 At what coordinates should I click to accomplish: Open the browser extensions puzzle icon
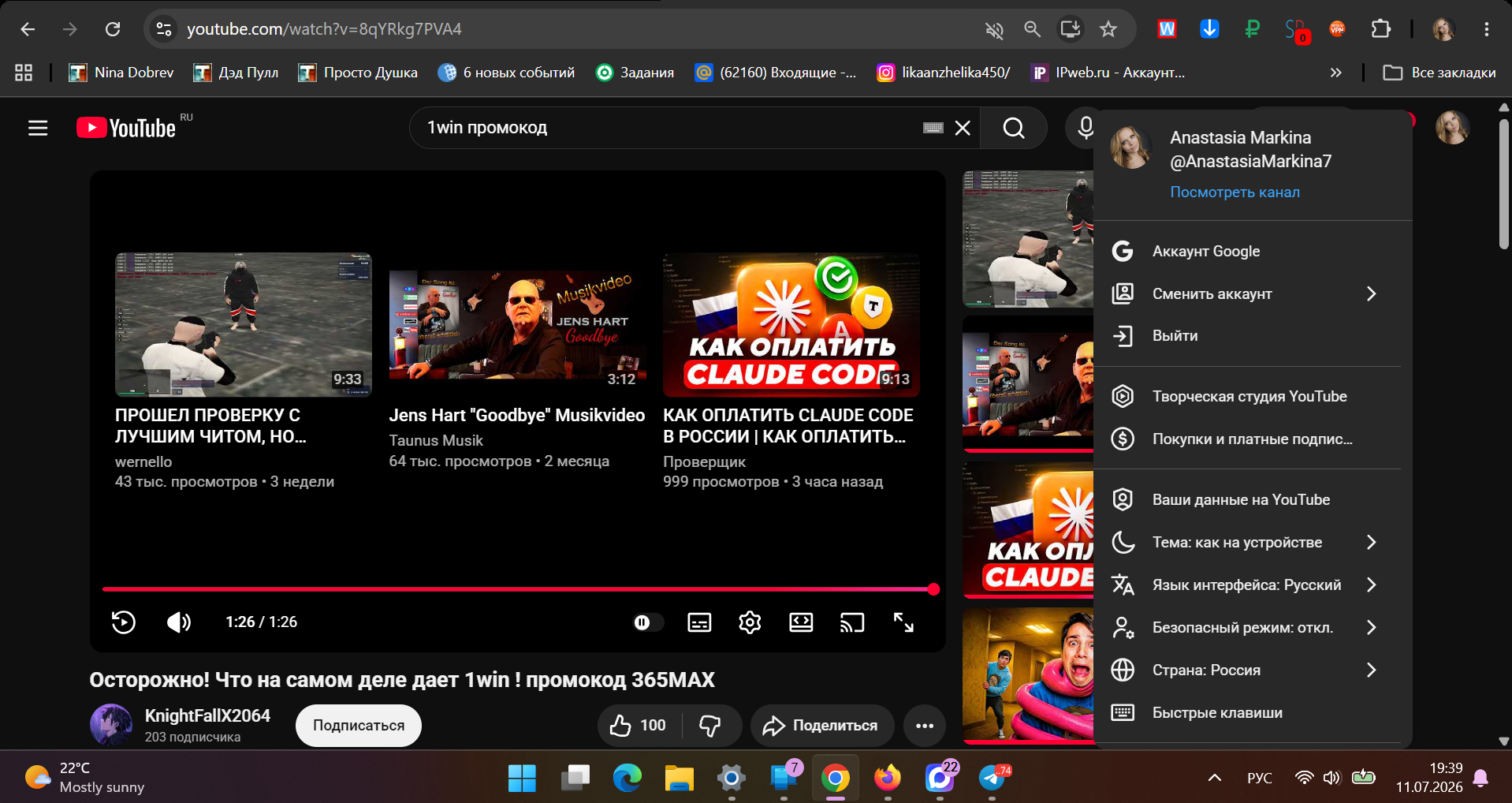(x=1380, y=29)
